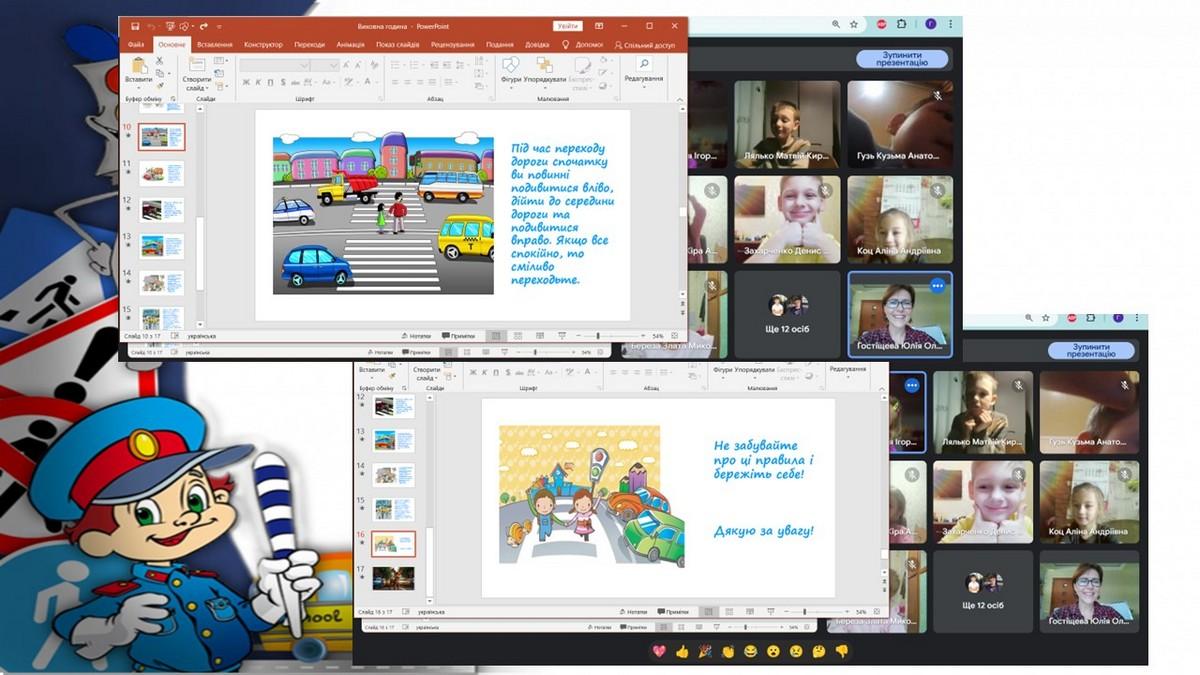Decrease font size with the smaller A icon
The width and height of the screenshot is (1200, 675).
point(360,65)
